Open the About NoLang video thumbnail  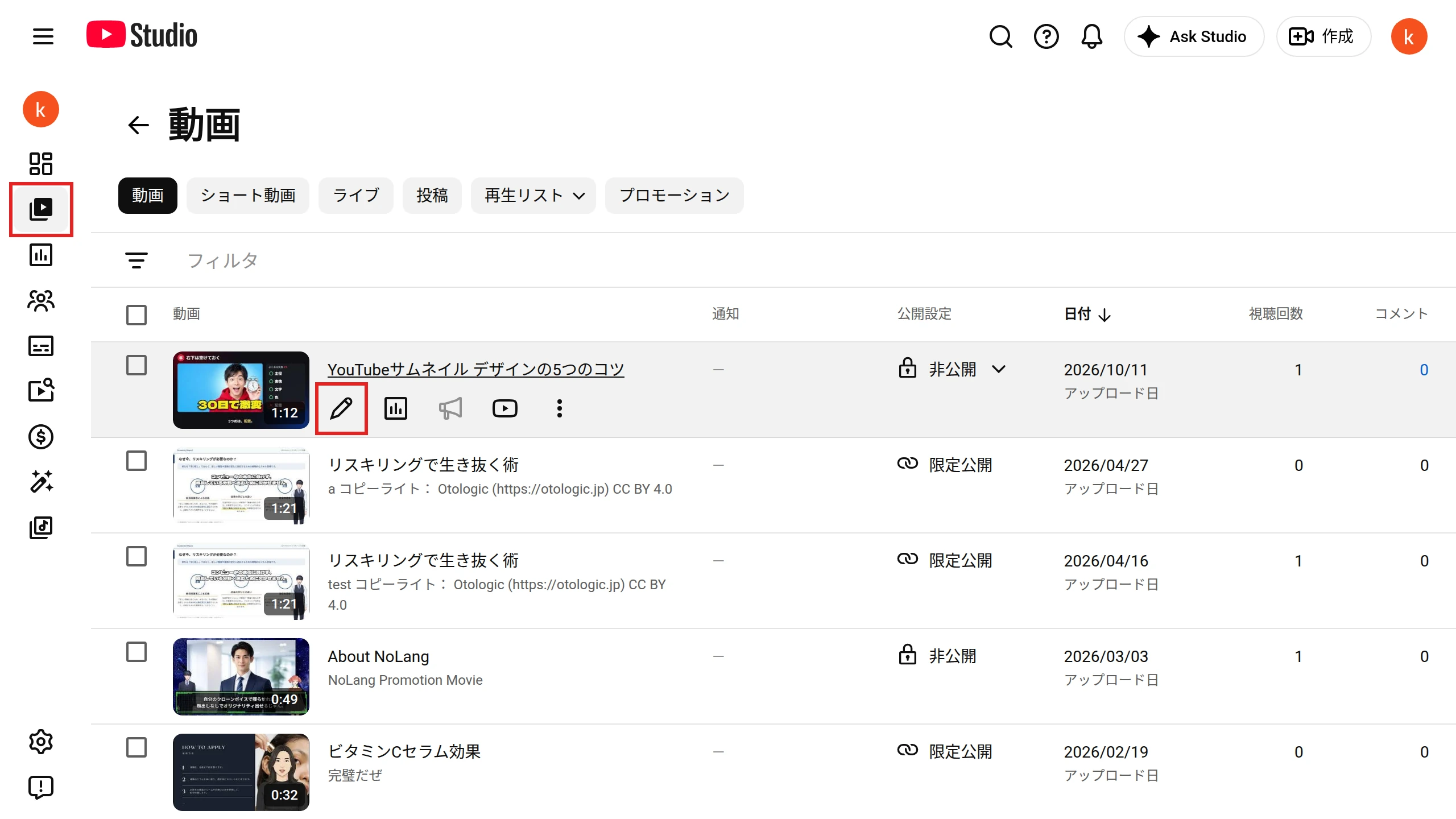coord(241,676)
